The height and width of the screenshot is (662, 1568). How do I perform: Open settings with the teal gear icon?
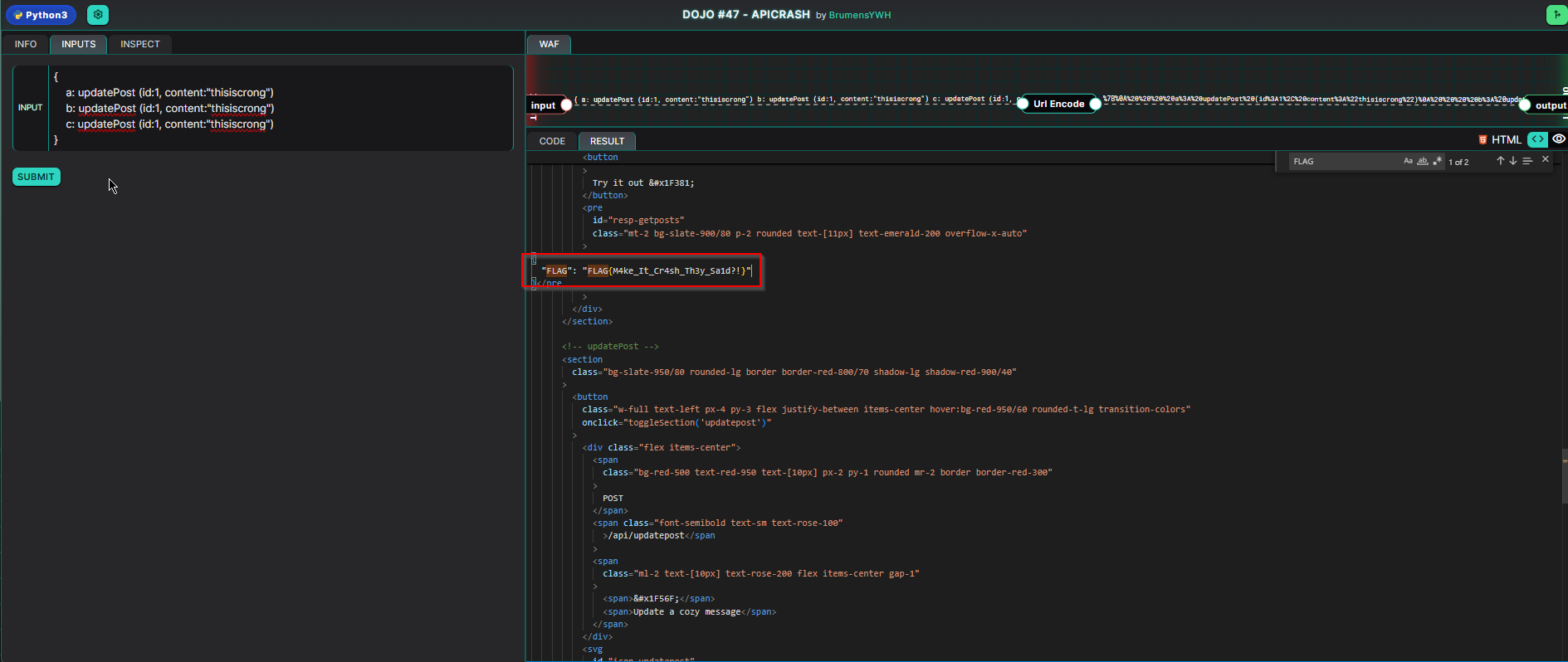coord(98,15)
